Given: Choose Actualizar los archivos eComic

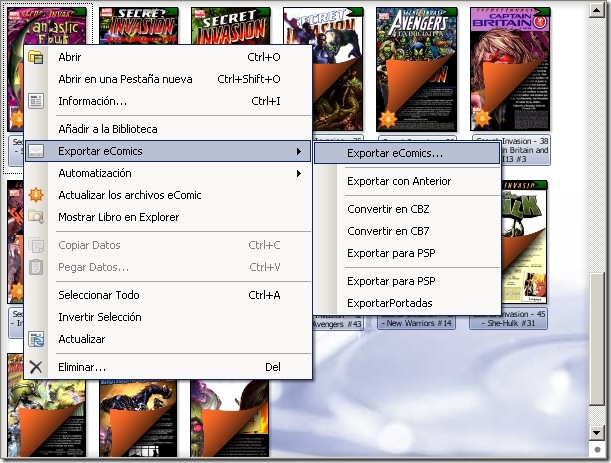Looking at the screenshot, I should 168,195.
